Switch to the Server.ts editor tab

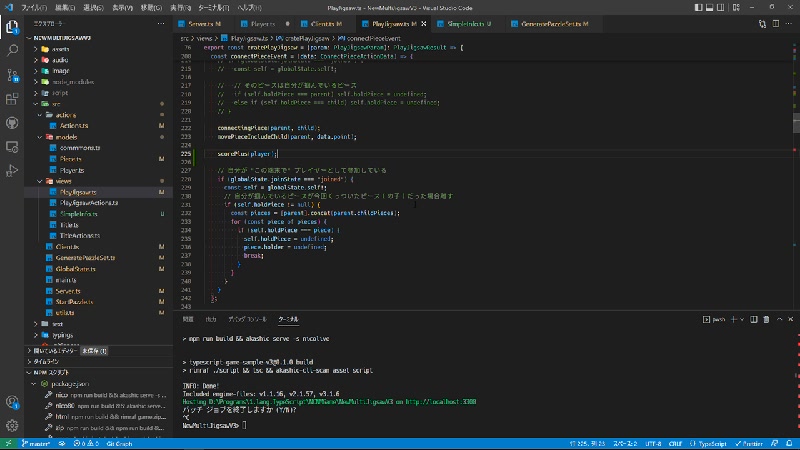pyautogui.click(x=205, y=24)
